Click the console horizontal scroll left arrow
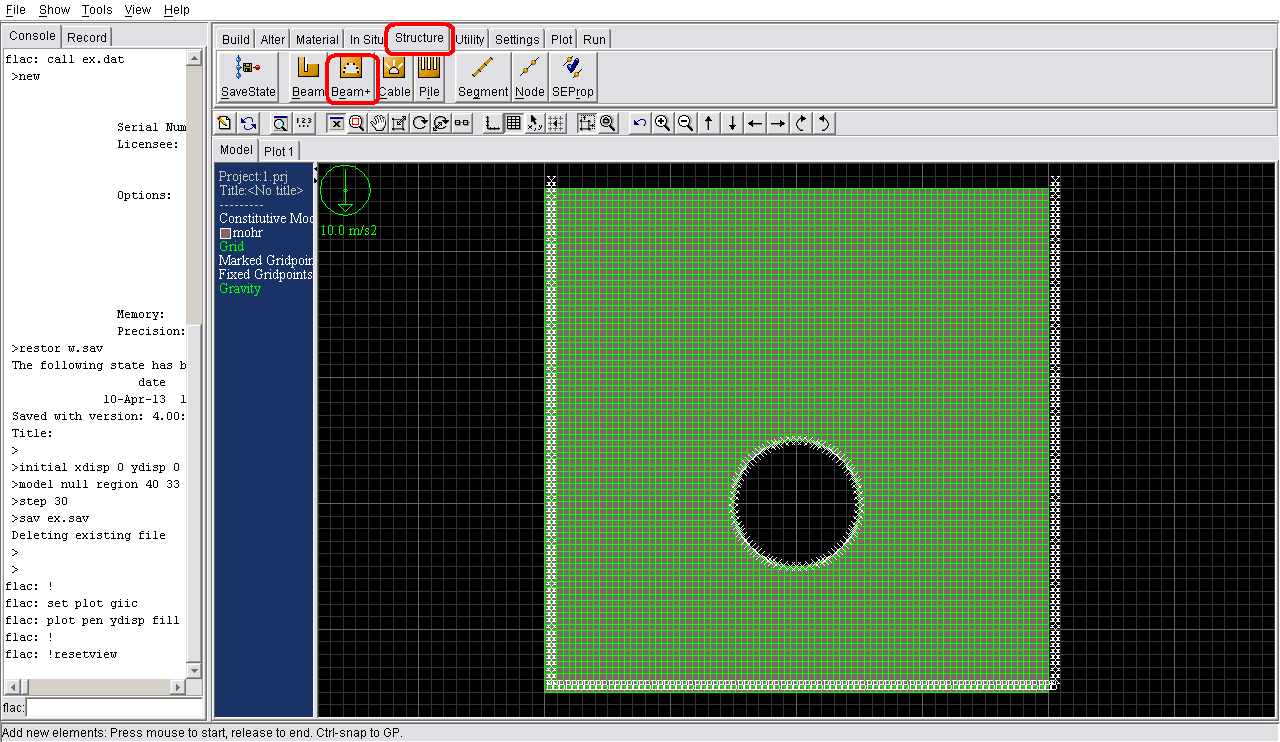Viewport: 1280px width, 742px height. click(12, 687)
